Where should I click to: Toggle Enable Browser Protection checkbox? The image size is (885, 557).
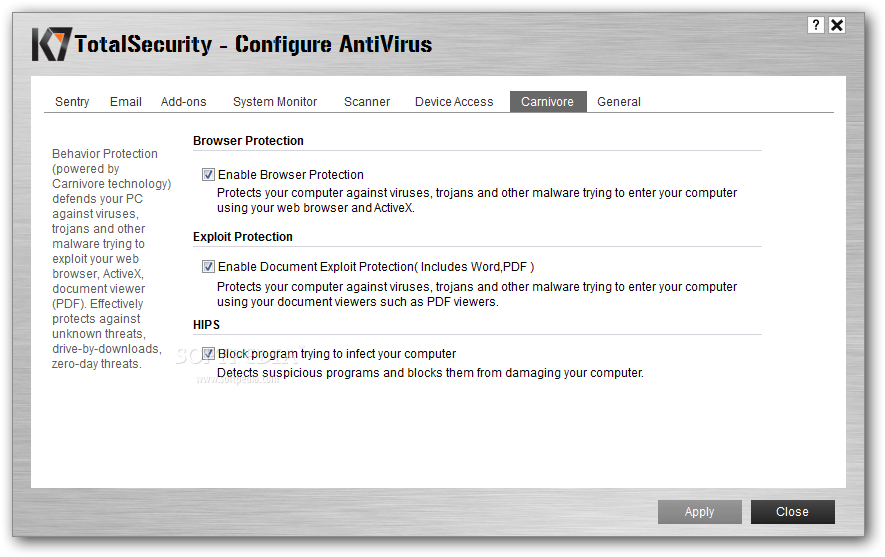(x=208, y=174)
